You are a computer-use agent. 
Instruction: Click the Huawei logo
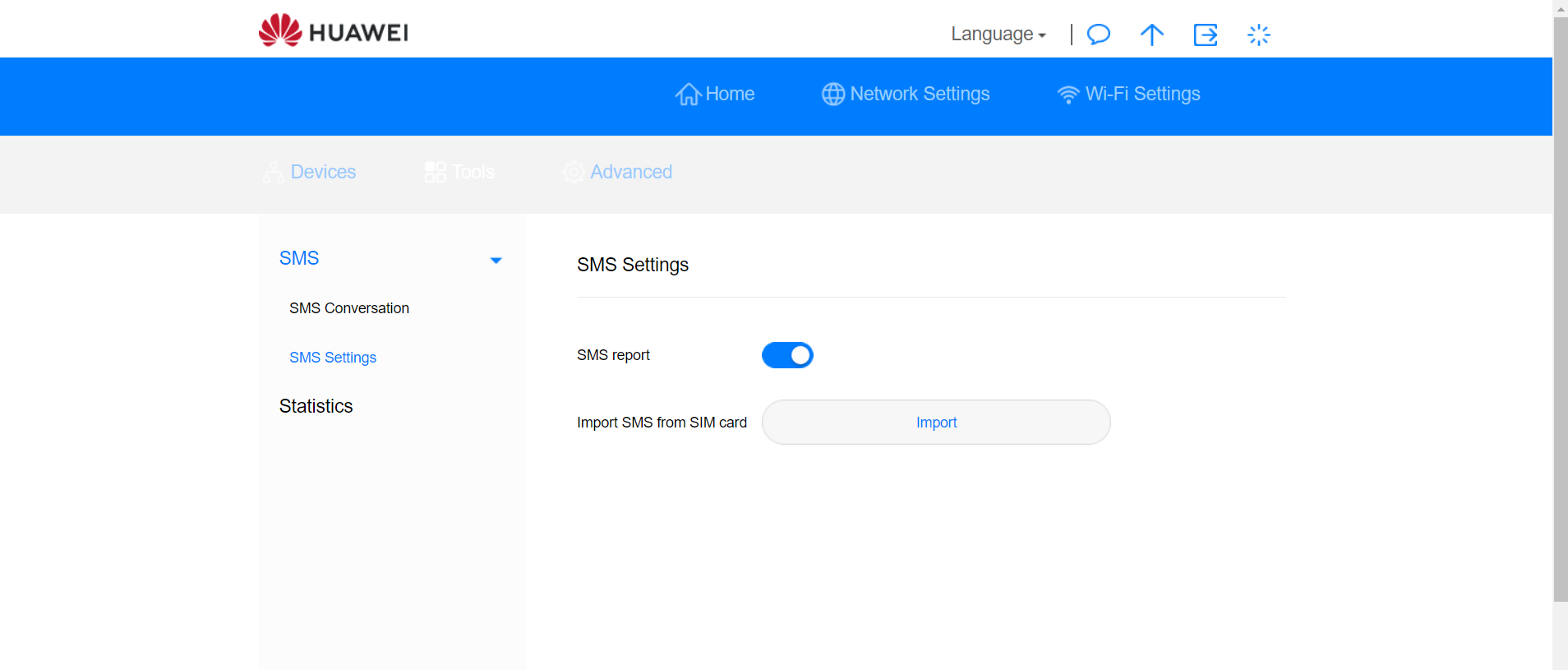(x=334, y=30)
